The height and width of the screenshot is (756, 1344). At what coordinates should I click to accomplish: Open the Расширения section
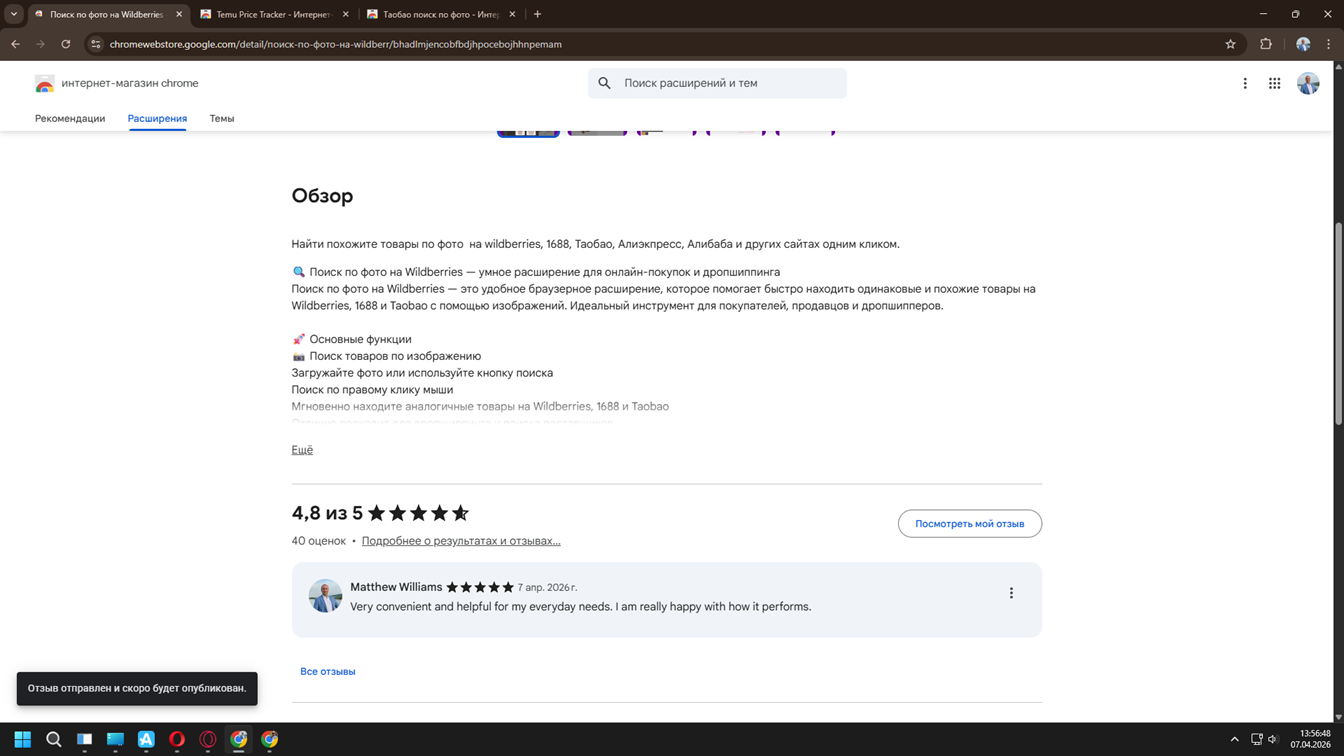157,118
